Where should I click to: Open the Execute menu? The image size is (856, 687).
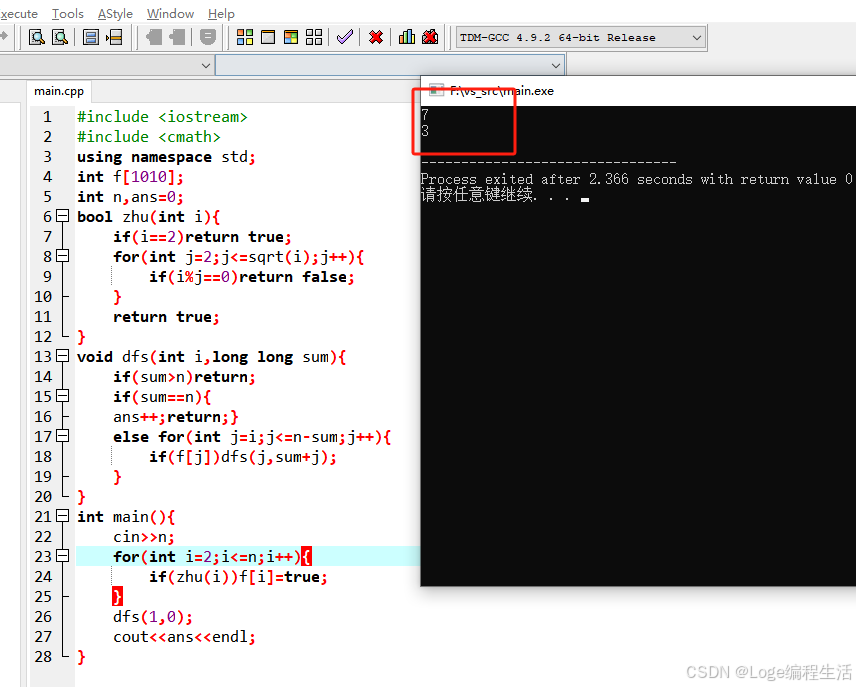[19, 14]
